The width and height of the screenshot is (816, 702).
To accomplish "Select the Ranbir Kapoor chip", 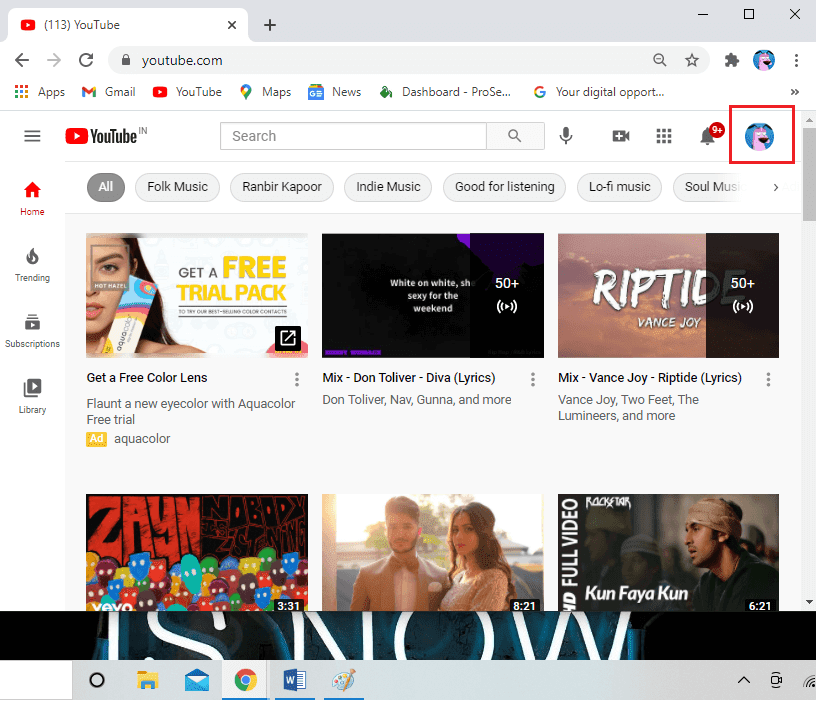I will pyautogui.click(x=282, y=187).
